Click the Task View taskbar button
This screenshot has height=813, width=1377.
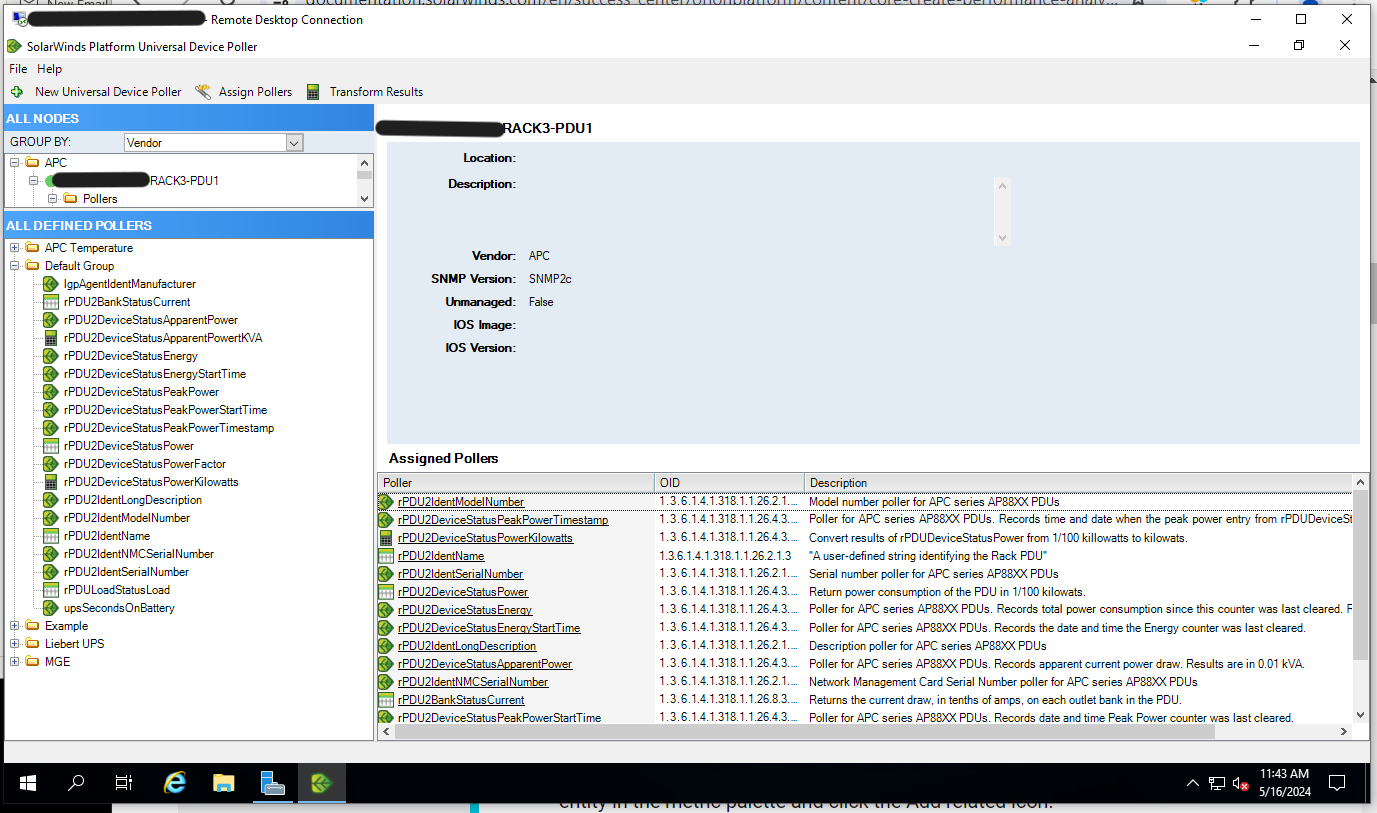(124, 783)
